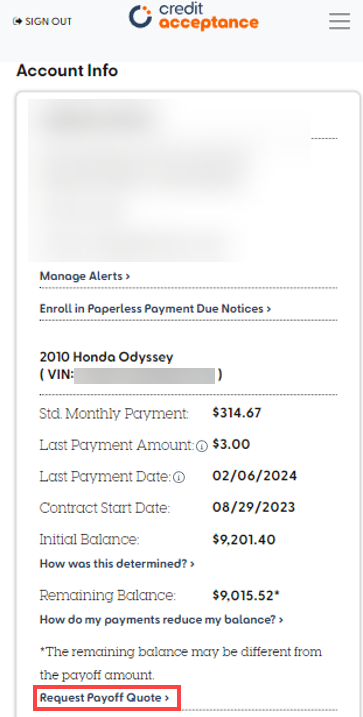The image size is (363, 717).
Task: Request Payoff Quote
Action: 105,698
